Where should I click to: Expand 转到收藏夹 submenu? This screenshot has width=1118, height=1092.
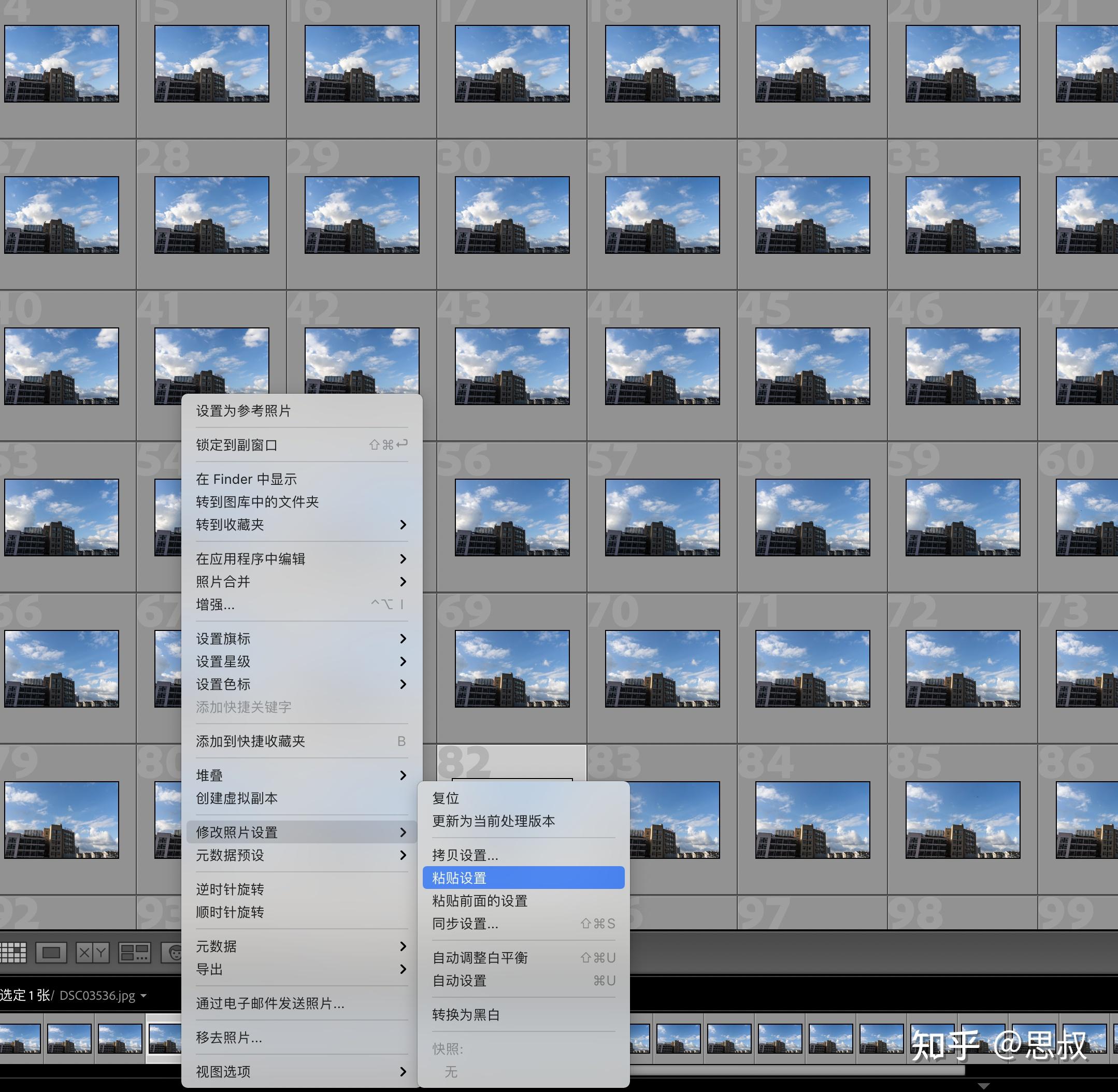pos(302,524)
